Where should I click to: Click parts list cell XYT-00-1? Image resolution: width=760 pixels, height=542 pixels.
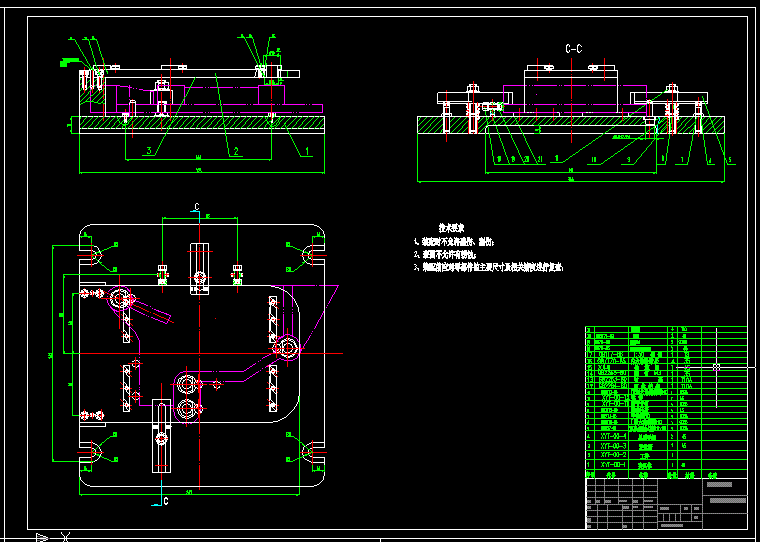pyautogui.click(x=614, y=465)
